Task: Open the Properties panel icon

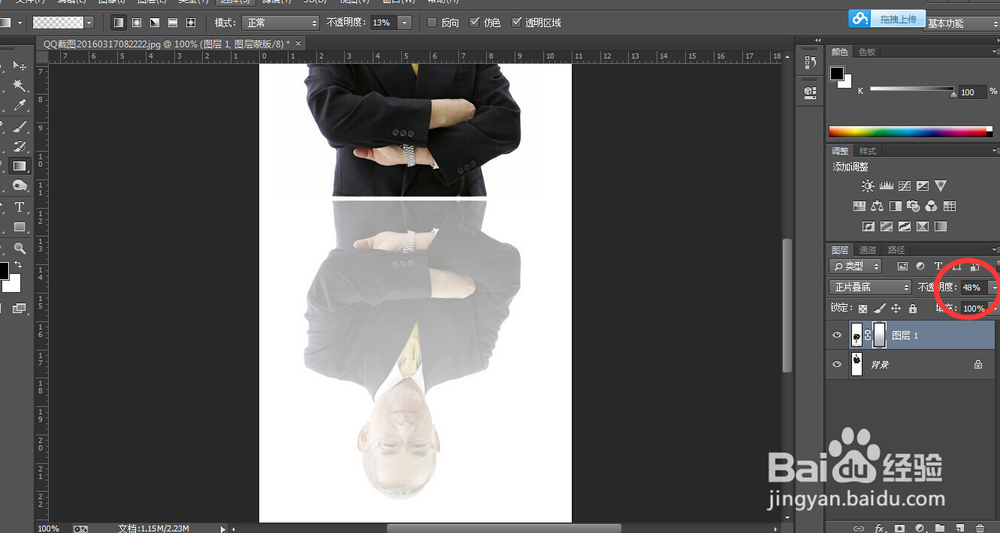Action: point(811,92)
